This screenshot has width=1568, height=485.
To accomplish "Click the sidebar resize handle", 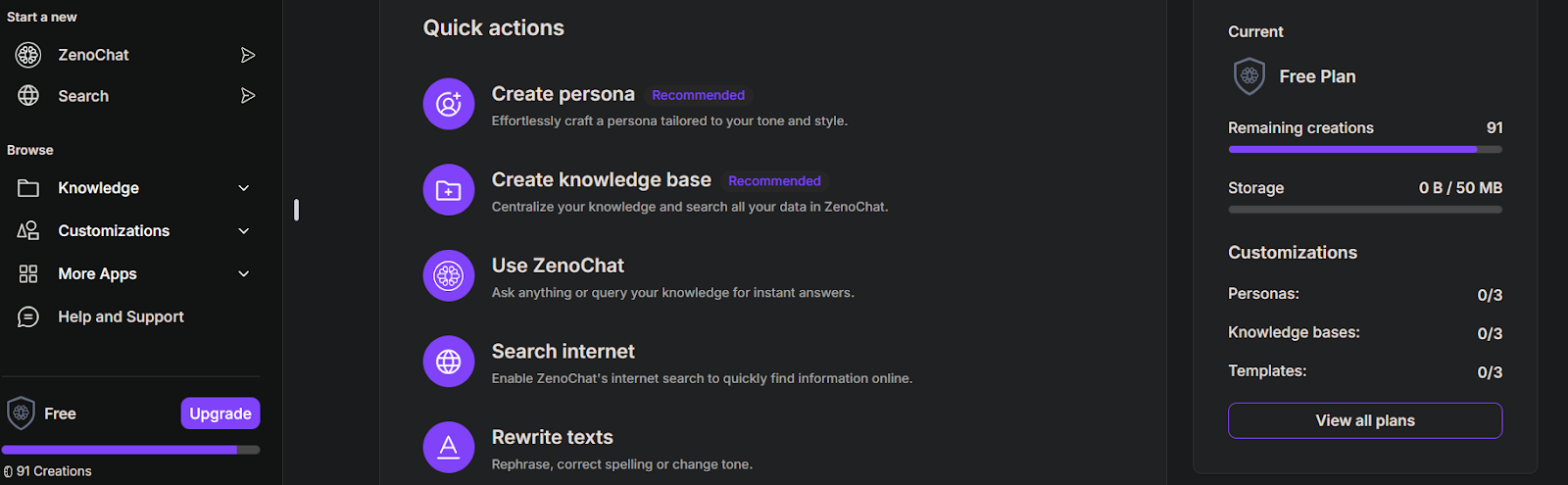I will [x=296, y=210].
